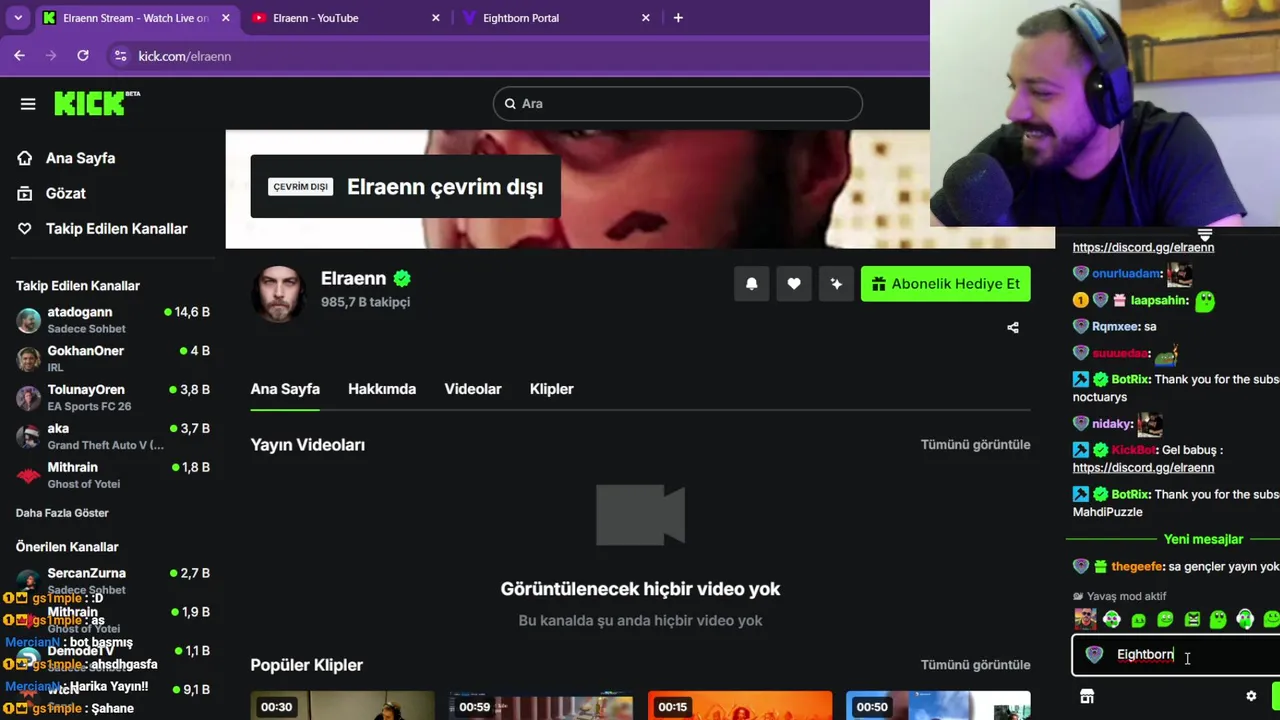Screen dimensions: 1280x720
Task: Open atadogann channel in sidebar
Action: pyautogui.click(x=113, y=320)
